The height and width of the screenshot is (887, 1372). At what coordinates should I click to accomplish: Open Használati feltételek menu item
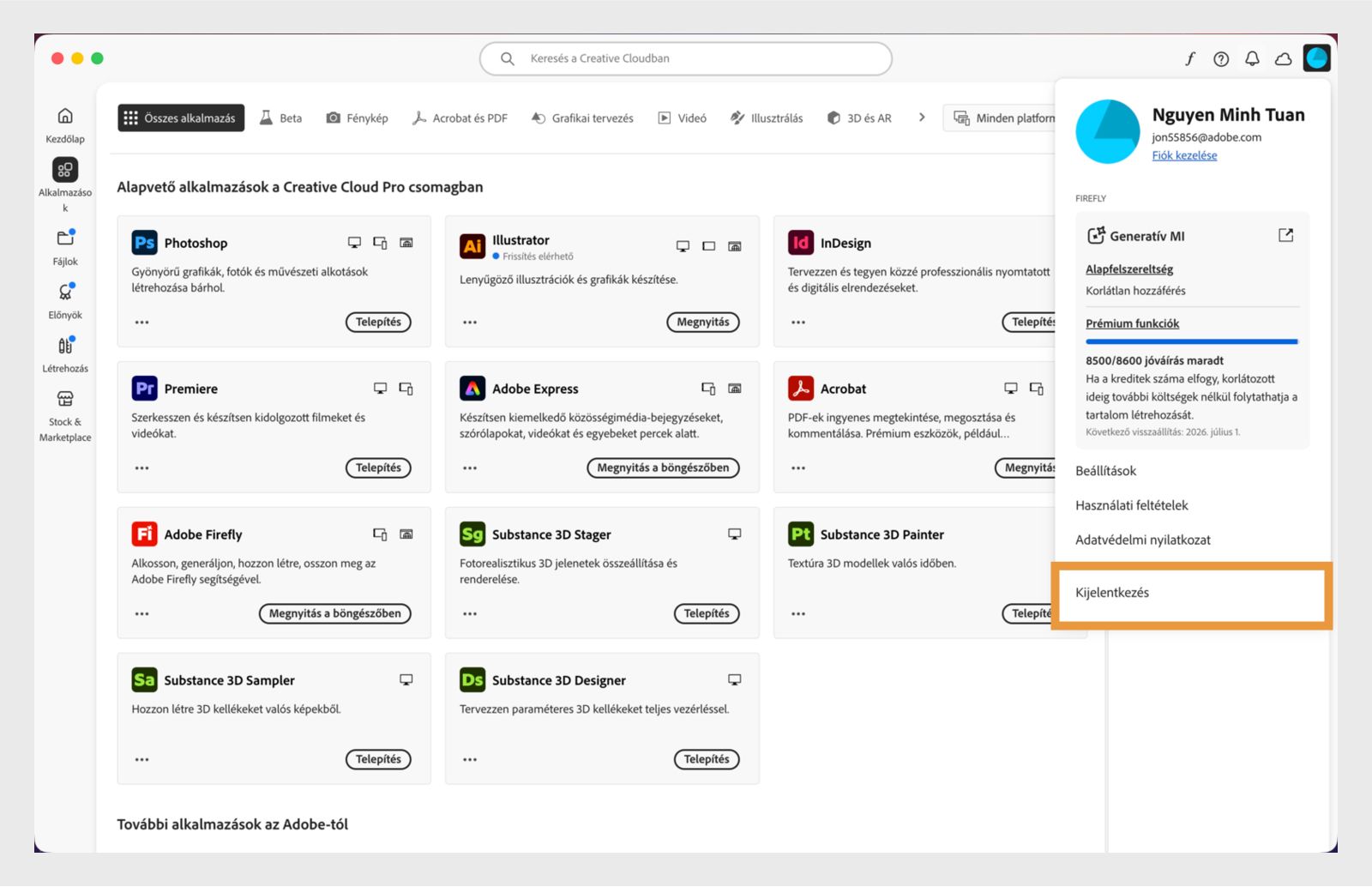[1132, 505]
